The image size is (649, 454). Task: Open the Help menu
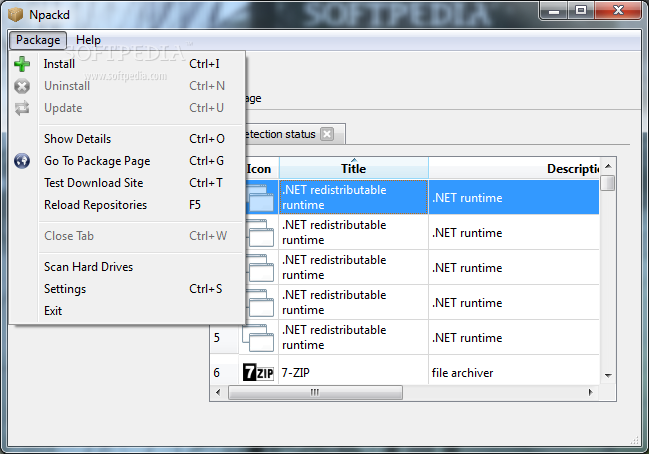(88, 40)
